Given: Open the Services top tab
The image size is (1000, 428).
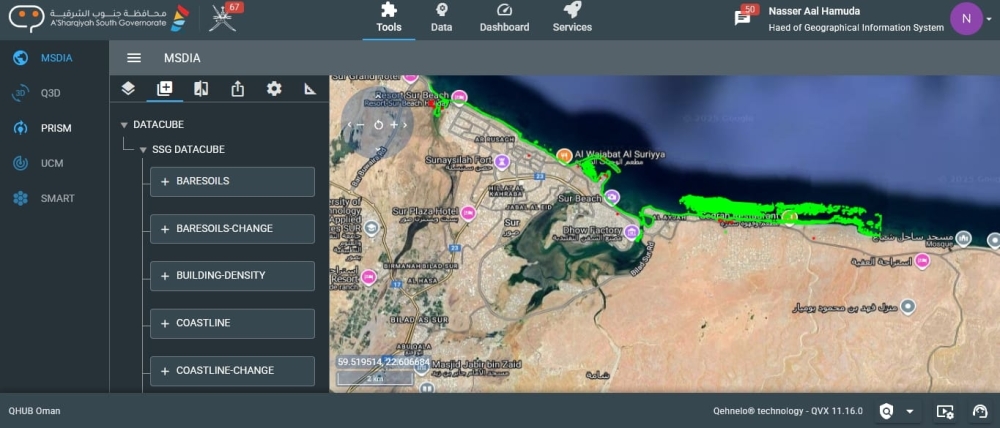Looking at the screenshot, I should coord(572,18).
